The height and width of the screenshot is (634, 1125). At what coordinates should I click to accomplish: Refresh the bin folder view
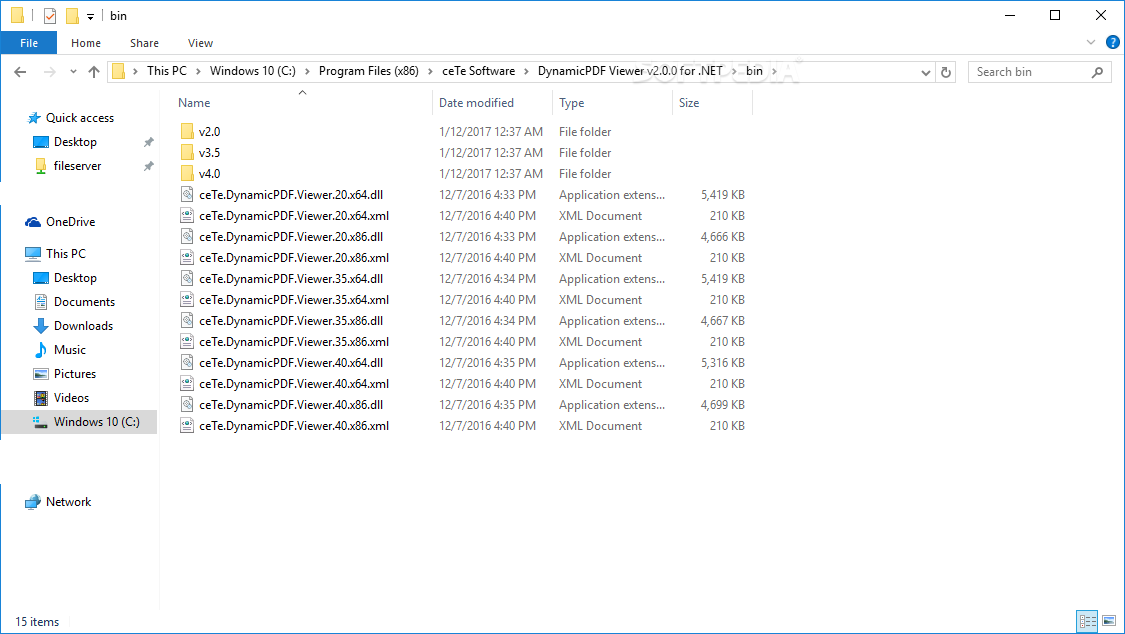(x=946, y=72)
